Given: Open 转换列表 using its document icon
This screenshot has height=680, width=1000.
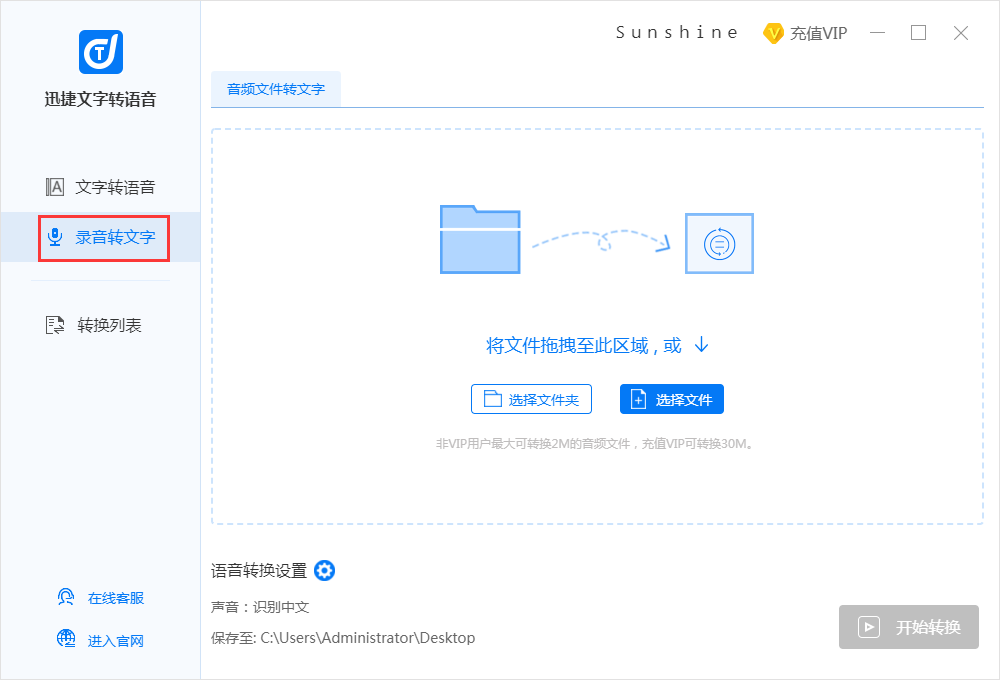Looking at the screenshot, I should pos(57,324).
